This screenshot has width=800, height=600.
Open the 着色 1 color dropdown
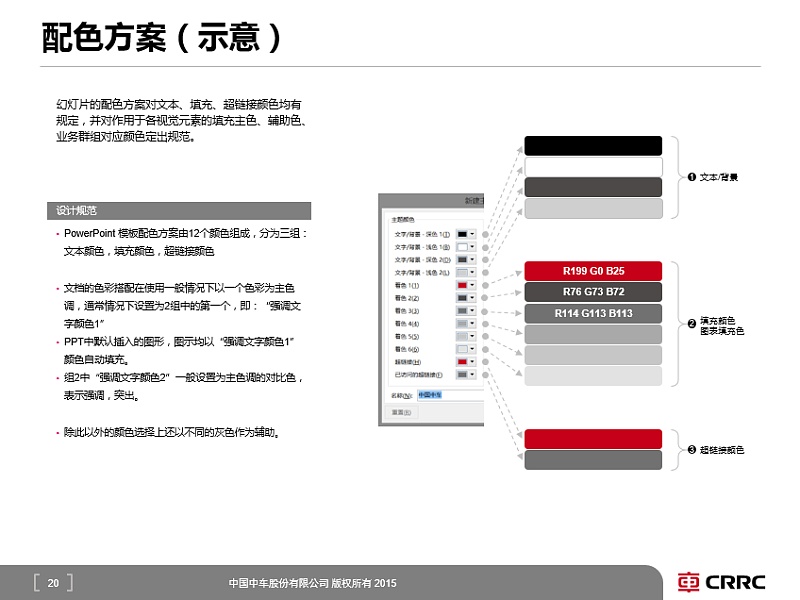click(x=473, y=284)
